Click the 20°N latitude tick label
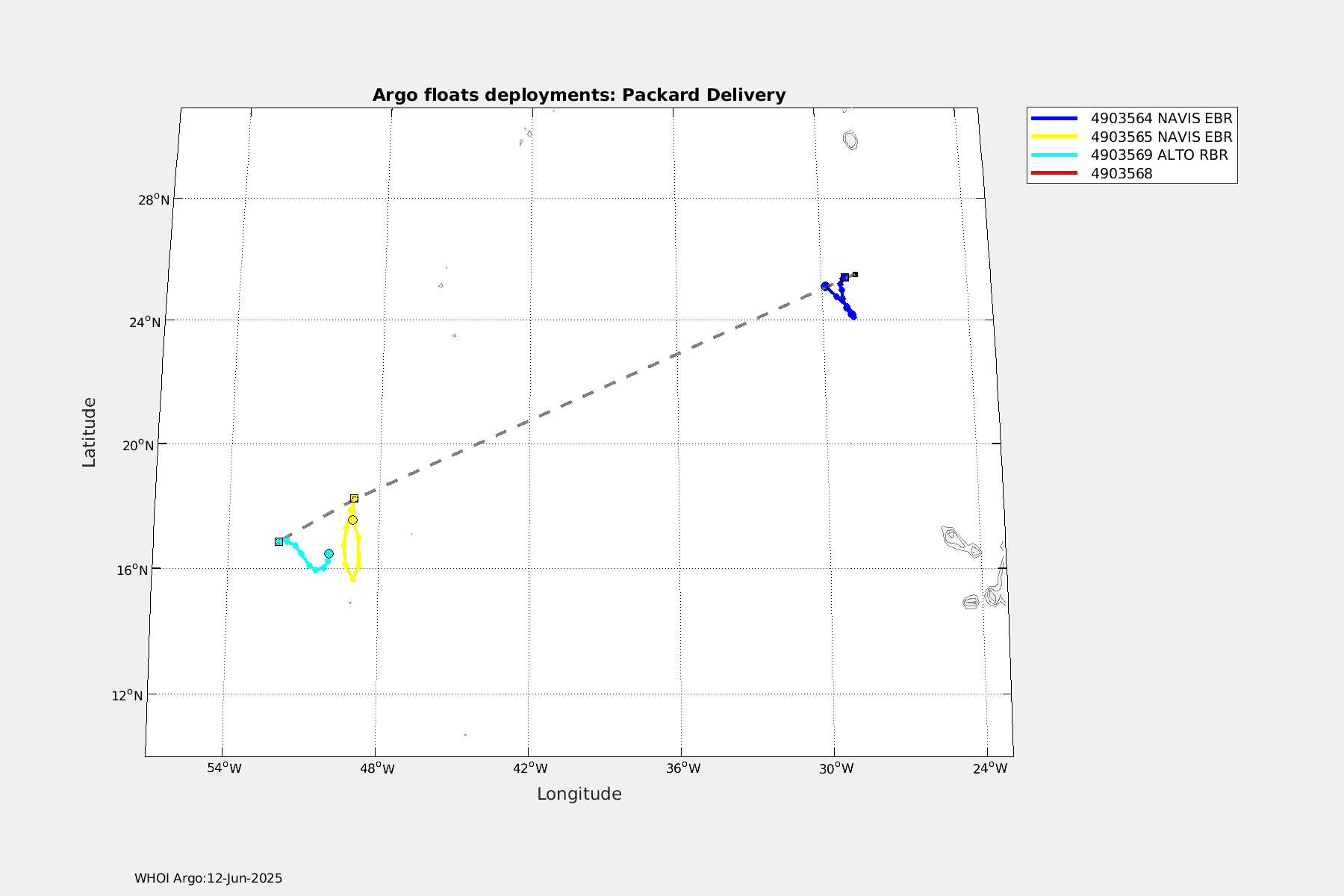 [x=138, y=446]
